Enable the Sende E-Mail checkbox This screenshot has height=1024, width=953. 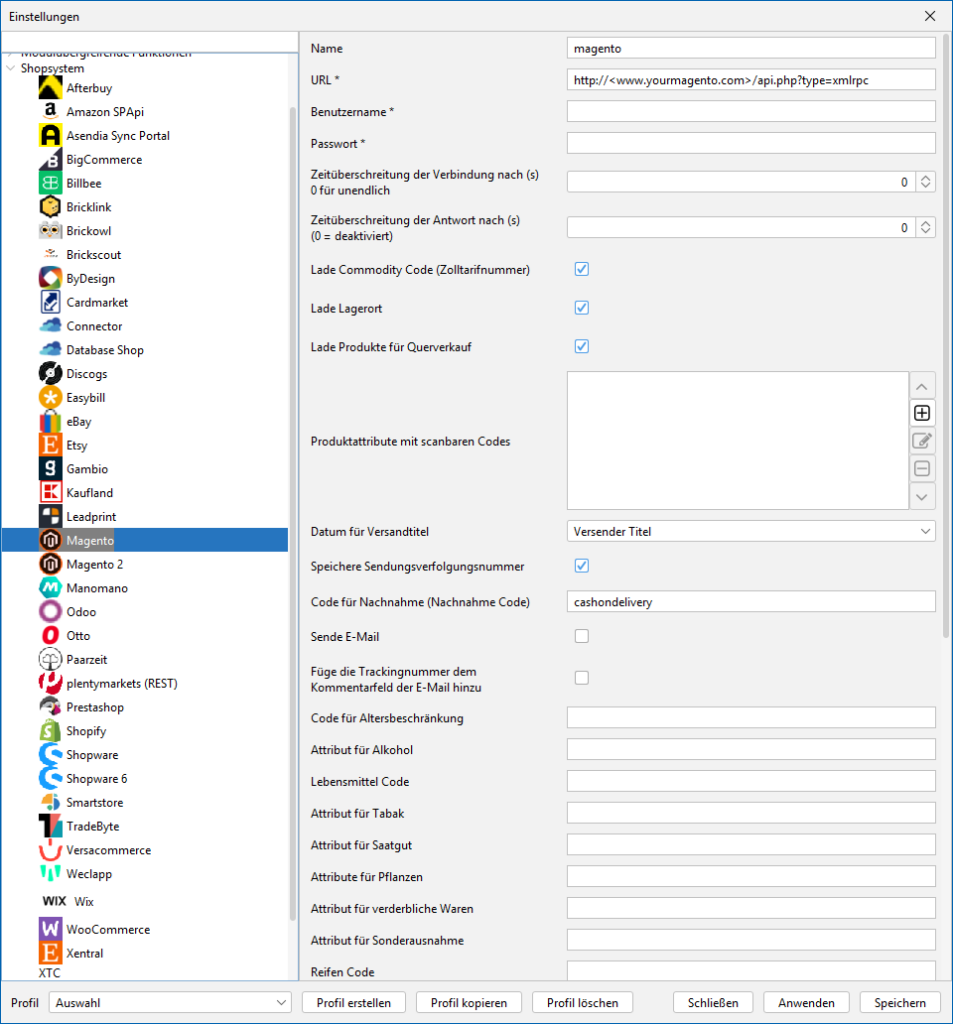pos(582,636)
